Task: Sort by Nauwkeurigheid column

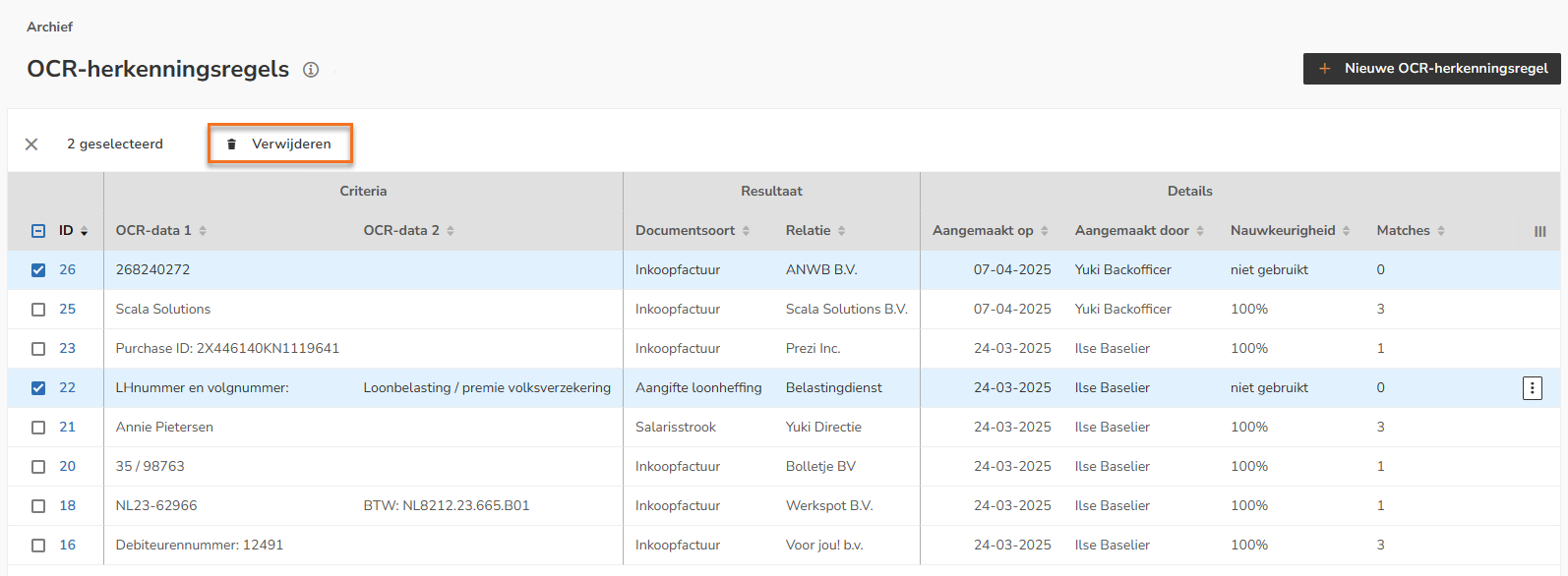Action: coord(1346,231)
